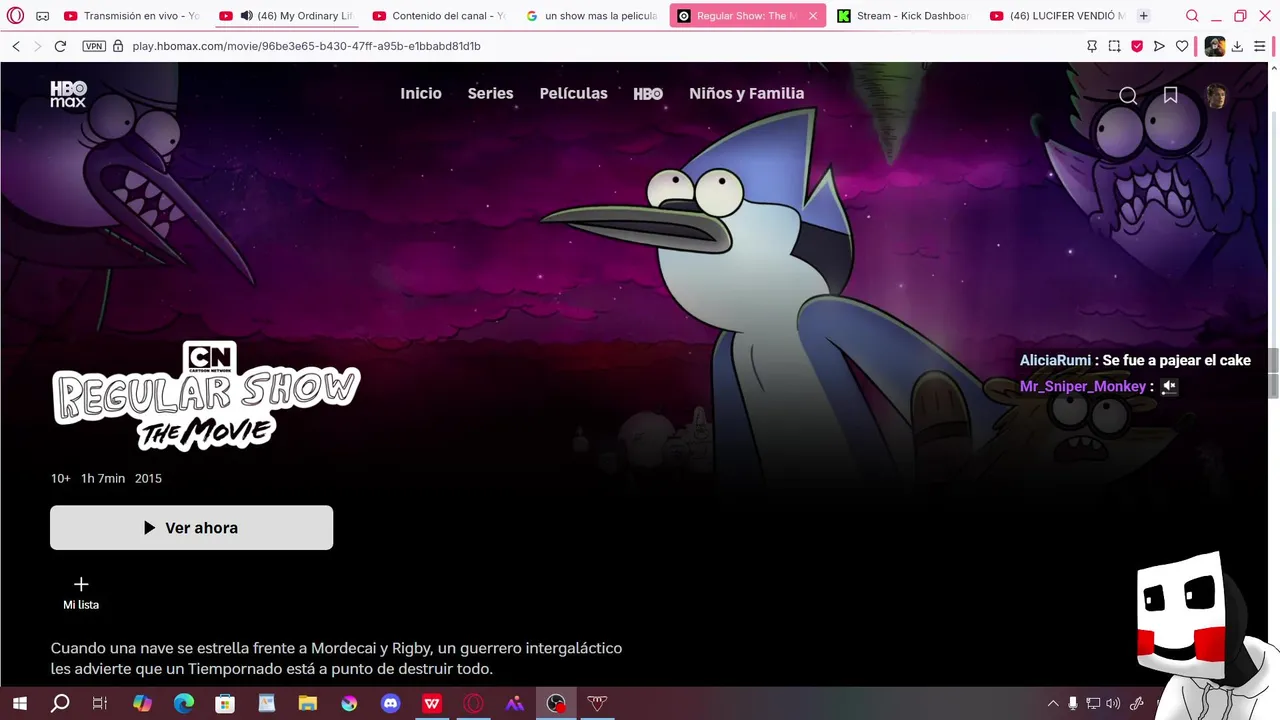
Task: Open the Windows Start menu
Action: coord(19,704)
